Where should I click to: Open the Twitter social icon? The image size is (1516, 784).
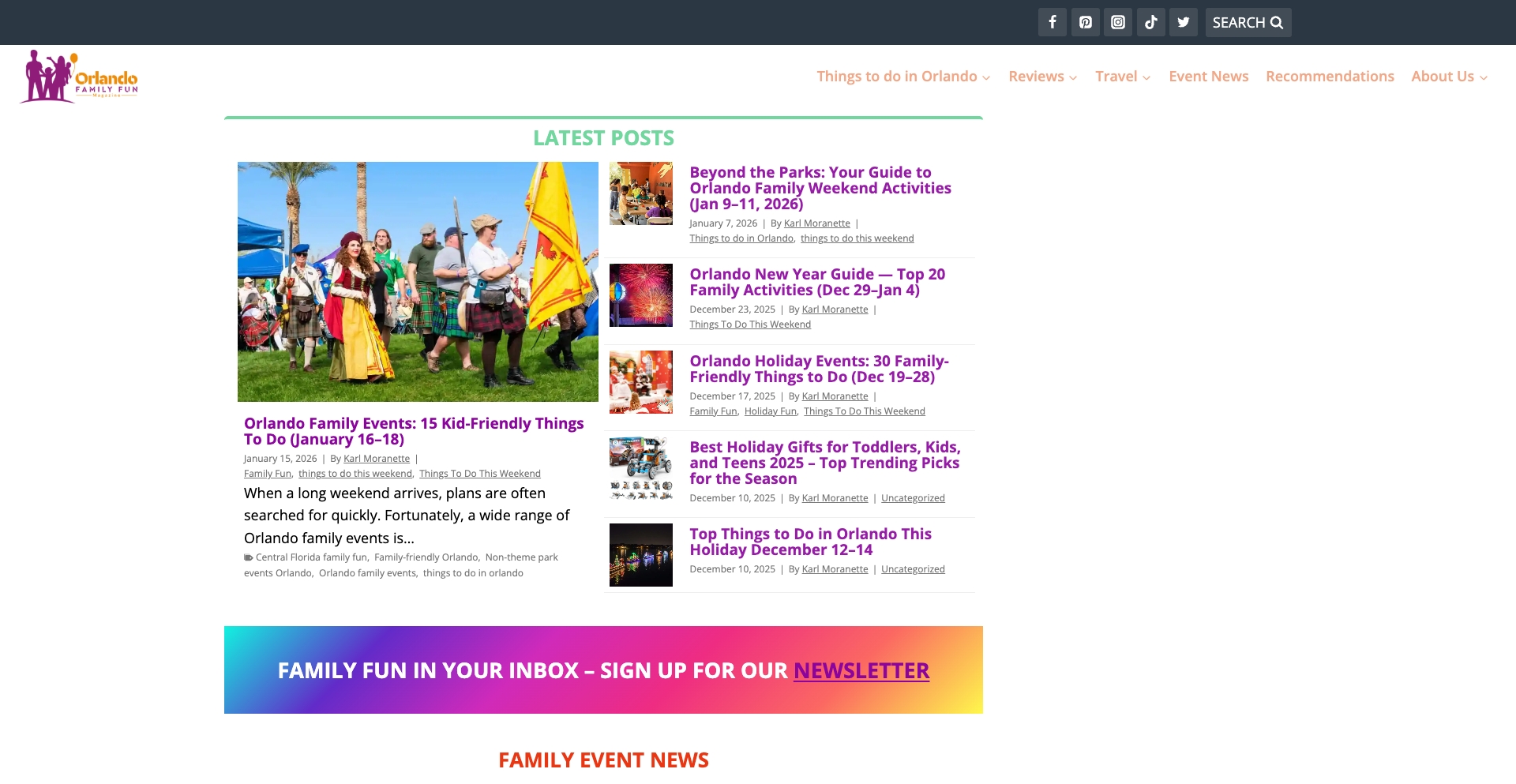click(x=1182, y=21)
